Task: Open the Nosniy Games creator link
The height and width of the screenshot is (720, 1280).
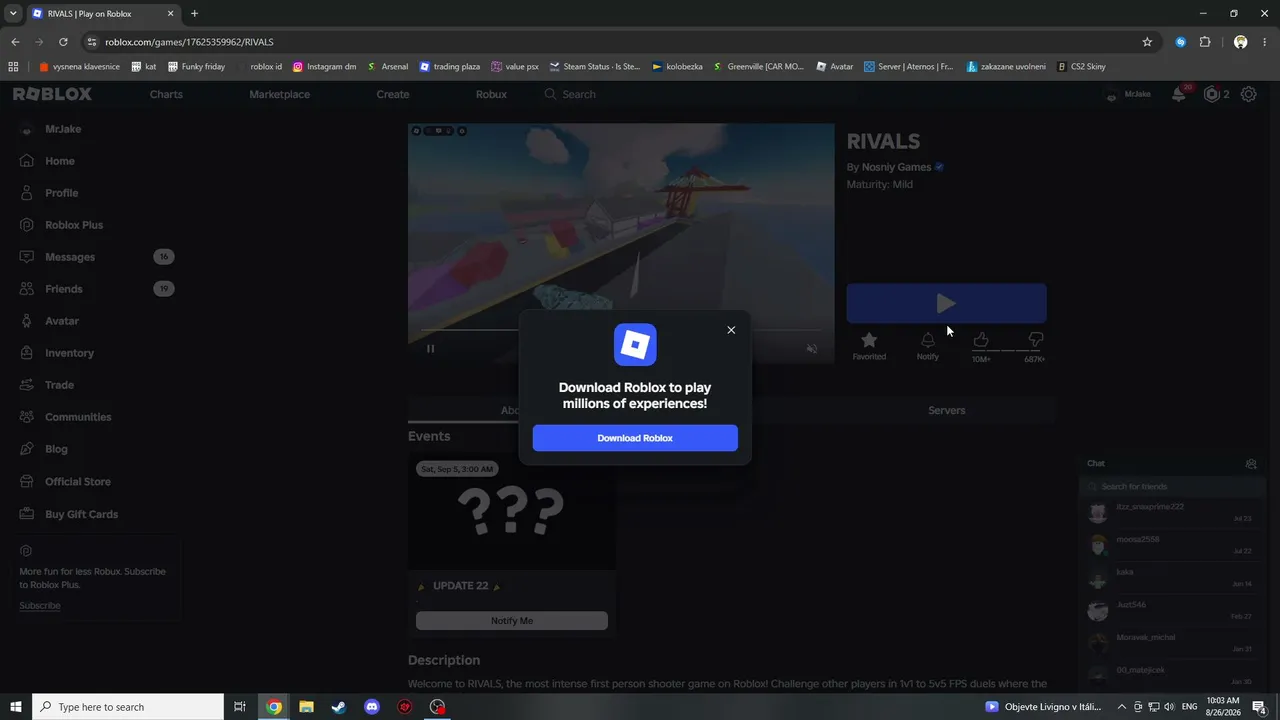Action: (896, 167)
